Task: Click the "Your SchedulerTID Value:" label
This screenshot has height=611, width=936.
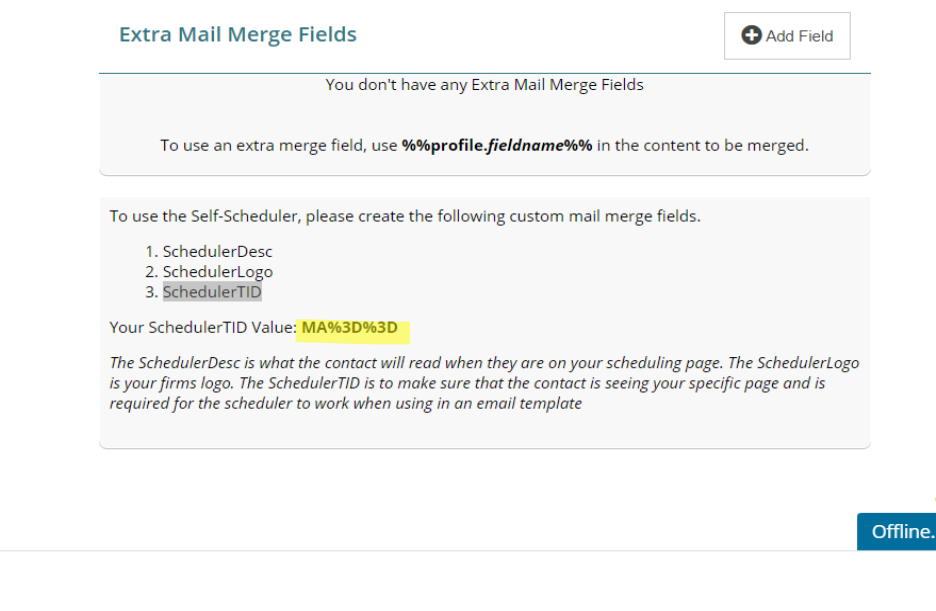Action: click(203, 327)
